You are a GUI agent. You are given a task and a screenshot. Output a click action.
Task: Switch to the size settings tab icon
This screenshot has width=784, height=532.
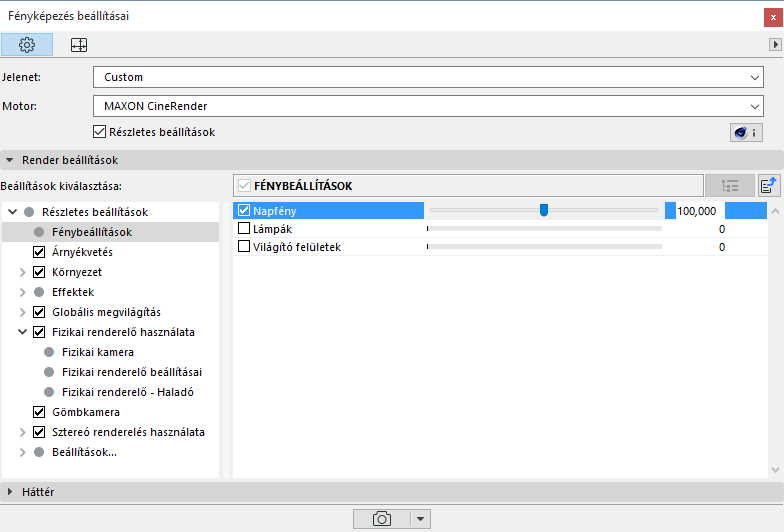[78, 45]
